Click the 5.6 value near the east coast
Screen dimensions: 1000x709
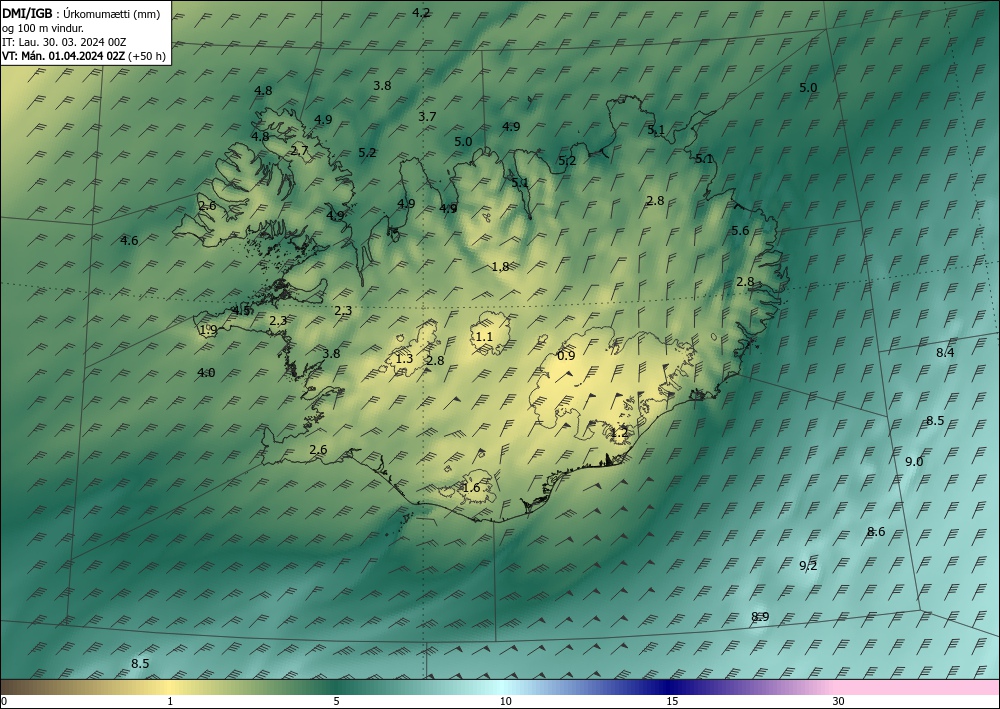(x=740, y=231)
